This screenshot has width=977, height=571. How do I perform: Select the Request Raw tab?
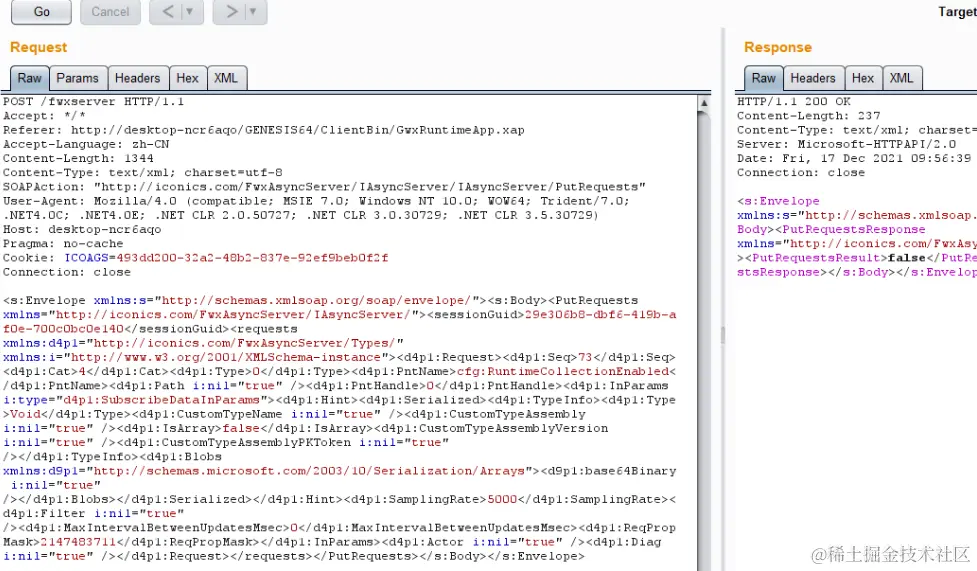(29, 79)
